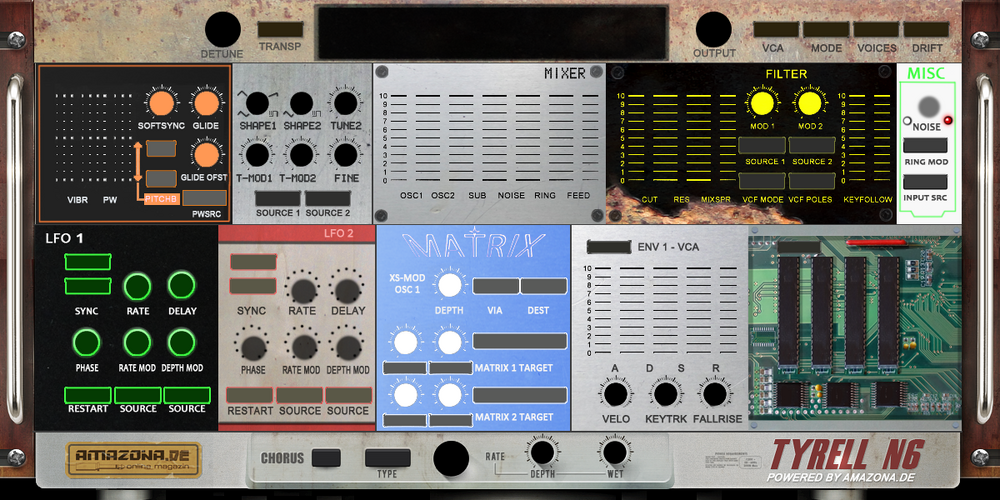The height and width of the screenshot is (500, 1000).
Task: Open the Chorus Type selector
Action: pos(387,458)
